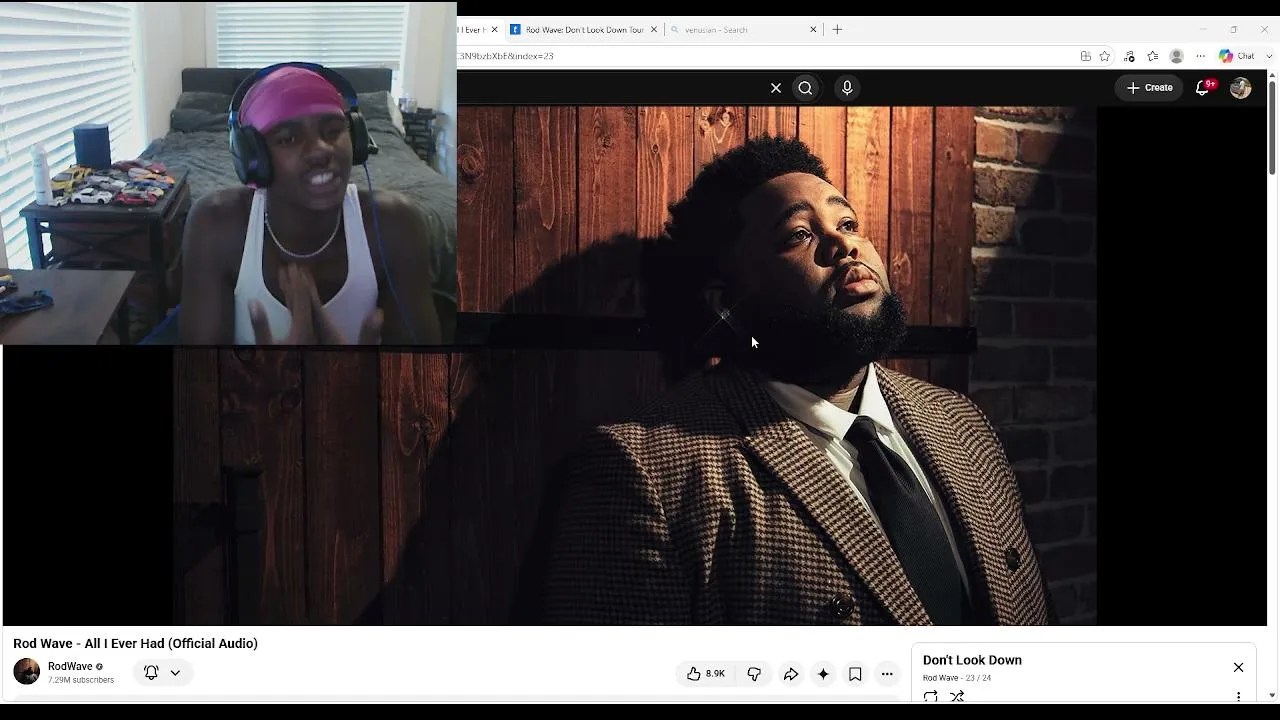The height and width of the screenshot is (720, 1280).
Task: Open a new browser tab
Action: click(x=838, y=30)
